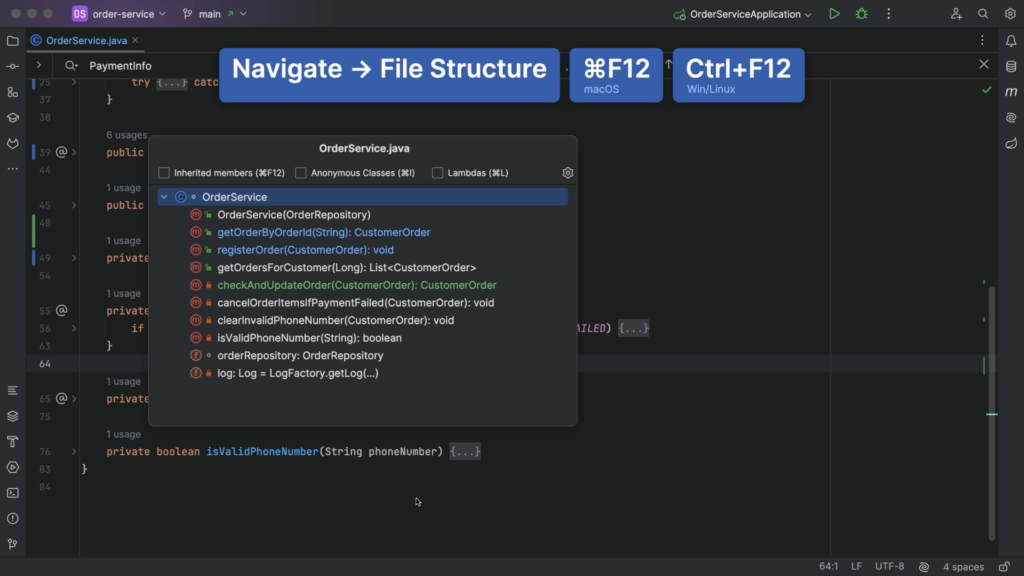Enable Inherited members checkbox
Image resolution: width=1024 pixels, height=576 pixels.
164,173
